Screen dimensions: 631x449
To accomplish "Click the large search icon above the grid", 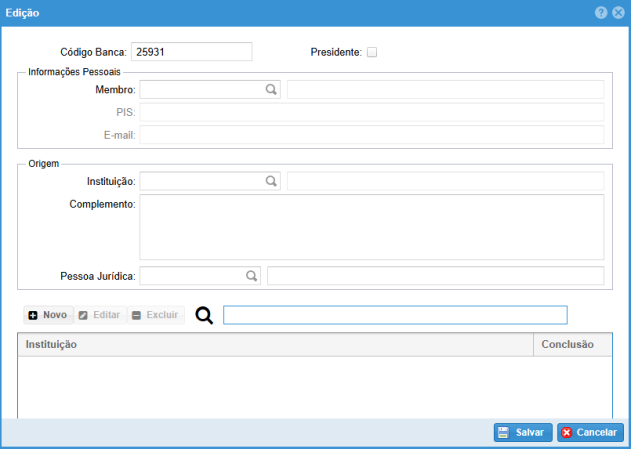I will [204, 315].
